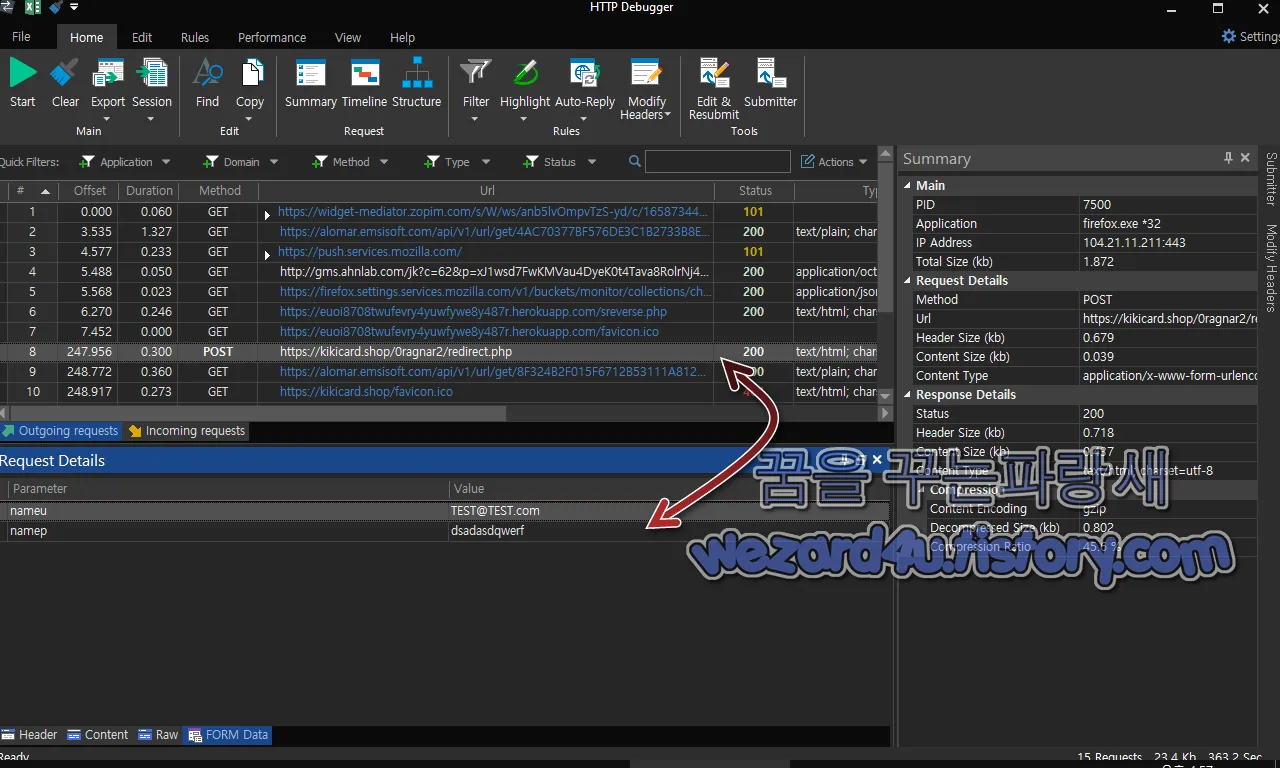Open the Modify Headers tool

pyautogui.click(x=647, y=89)
